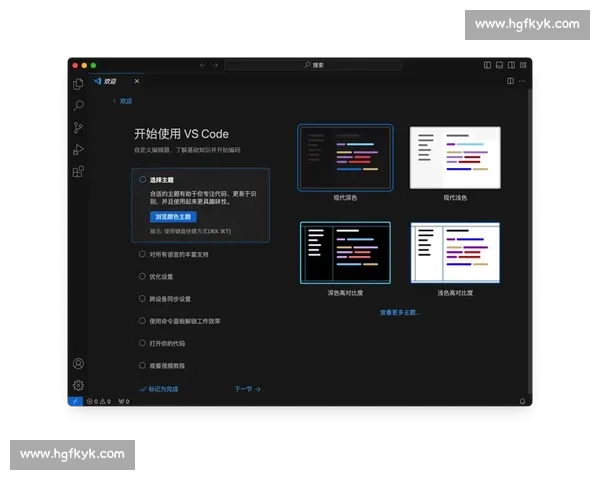Open the editor more actions ellipsis
Image resolution: width=600 pixels, height=480 pixels.
[x=522, y=81]
